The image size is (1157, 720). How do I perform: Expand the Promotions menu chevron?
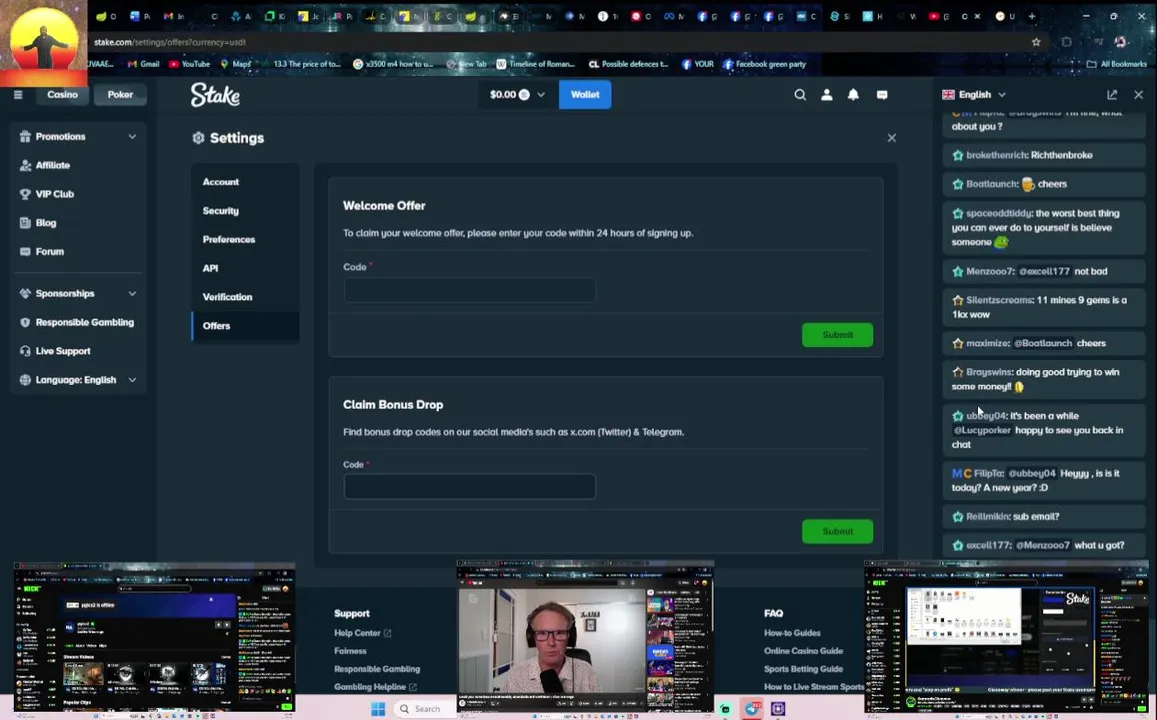pos(132,136)
